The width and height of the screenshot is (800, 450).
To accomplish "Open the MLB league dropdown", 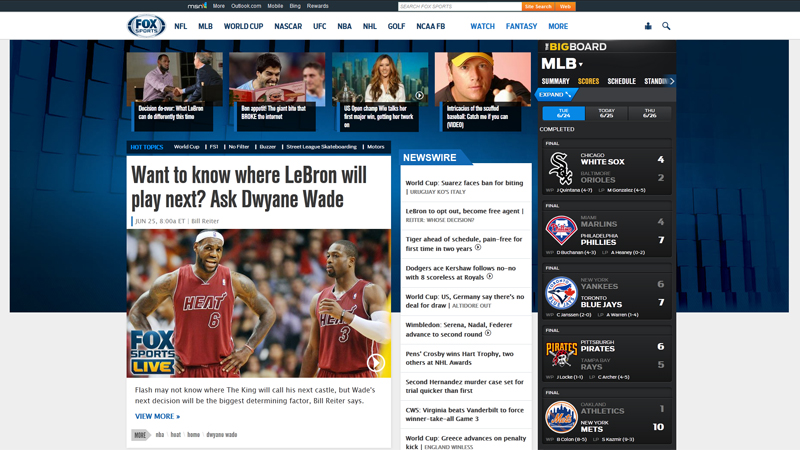I will pos(562,64).
